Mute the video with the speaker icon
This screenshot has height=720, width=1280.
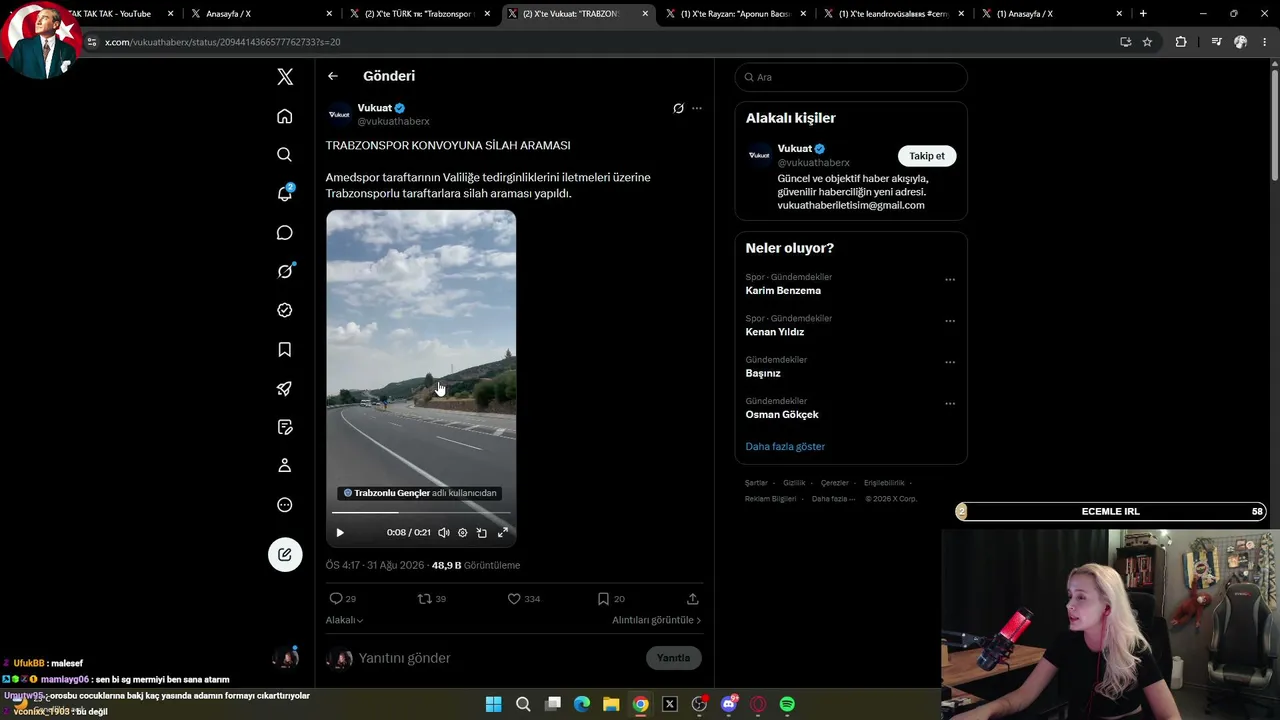(444, 533)
